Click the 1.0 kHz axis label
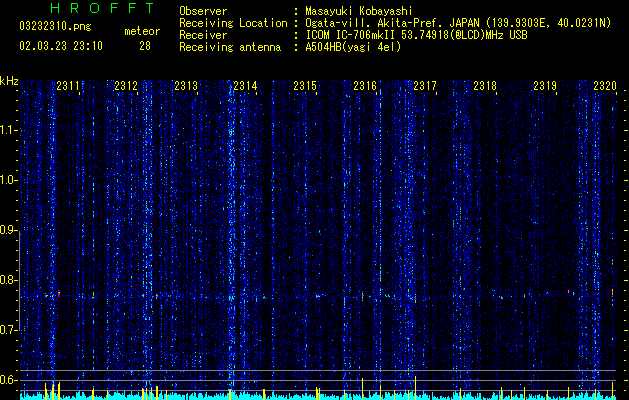Image resolution: width=629 pixels, height=400 pixels. pos(8,180)
